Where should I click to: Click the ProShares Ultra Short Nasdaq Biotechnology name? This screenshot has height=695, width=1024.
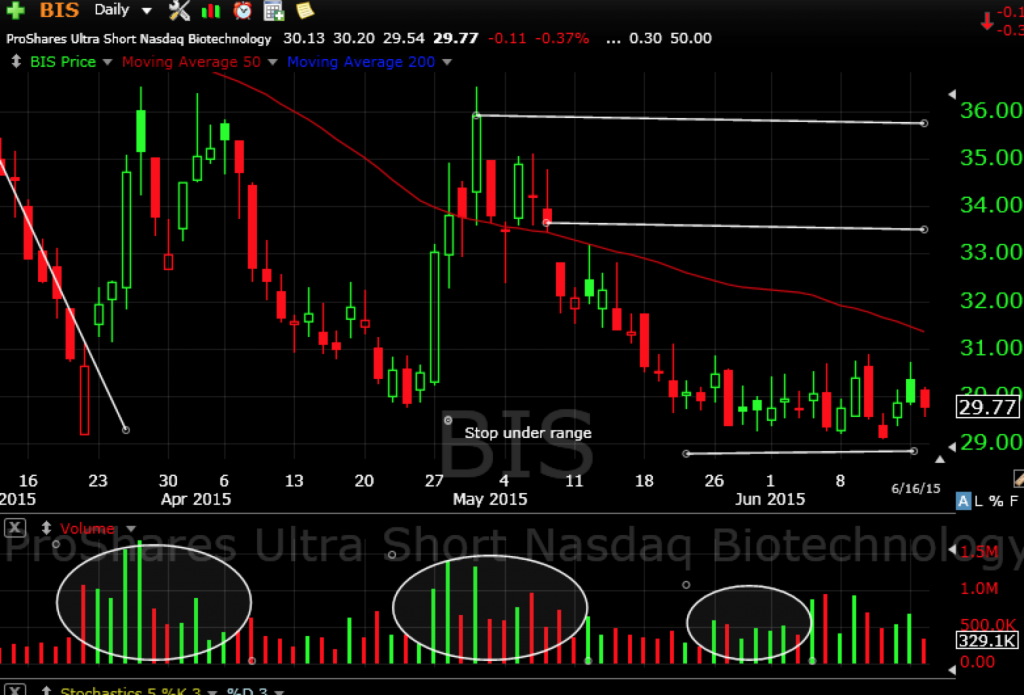(x=138, y=39)
